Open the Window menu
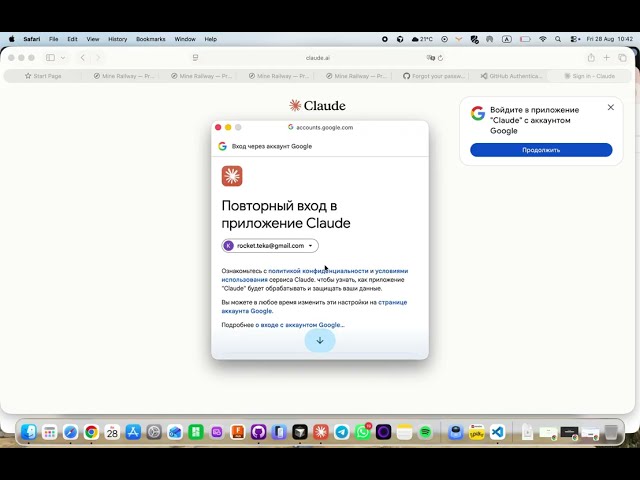This screenshot has width=640, height=480. click(185, 39)
